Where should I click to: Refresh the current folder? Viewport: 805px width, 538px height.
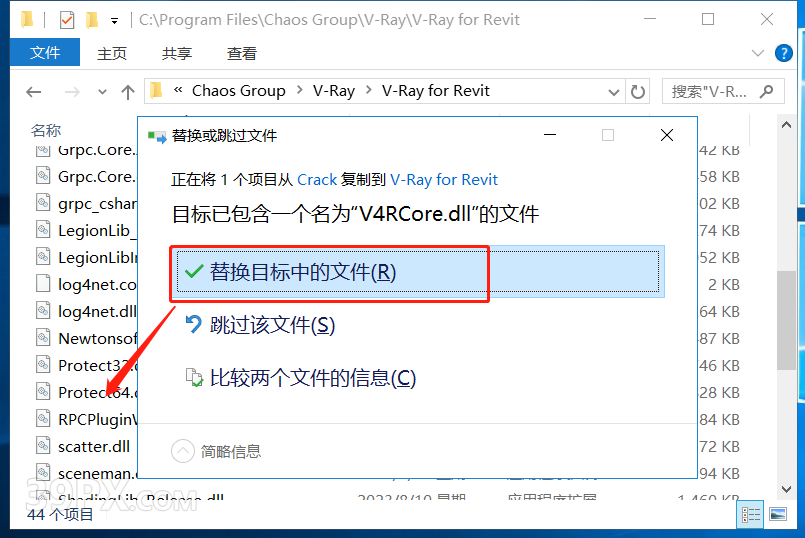(638, 92)
